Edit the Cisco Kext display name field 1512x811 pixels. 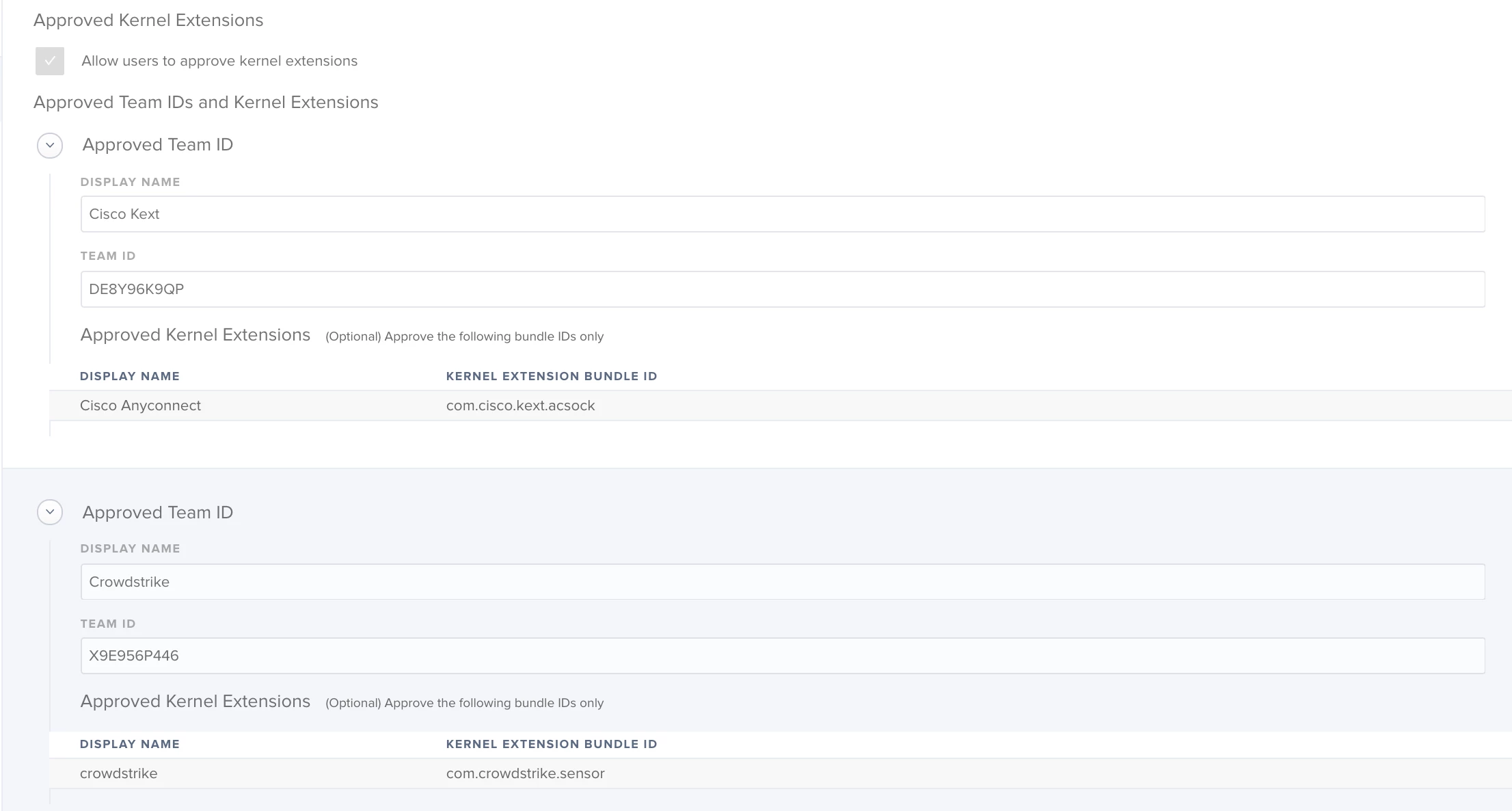point(783,214)
